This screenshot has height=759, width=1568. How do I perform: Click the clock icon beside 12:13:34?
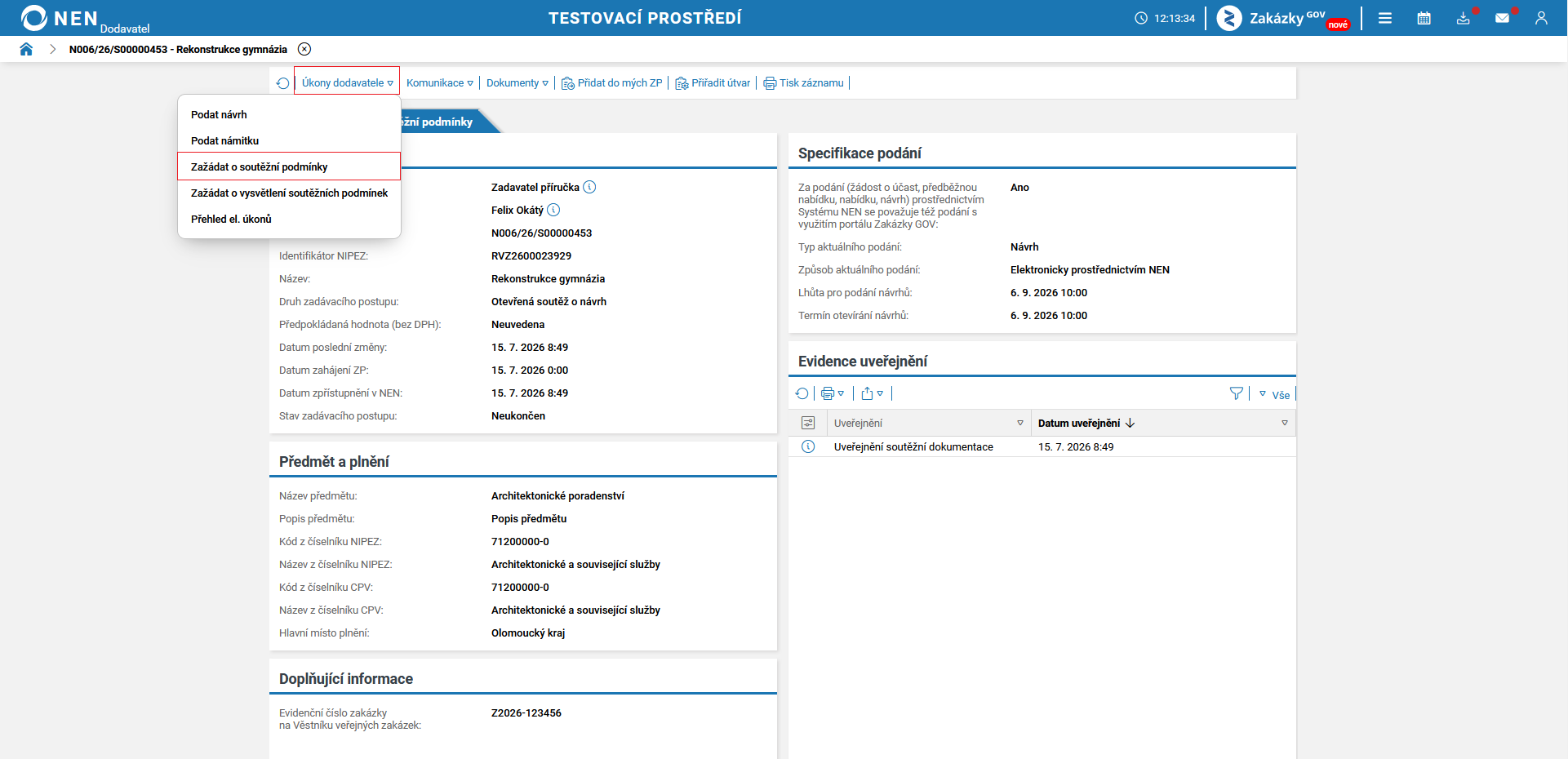[x=1141, y=18]
